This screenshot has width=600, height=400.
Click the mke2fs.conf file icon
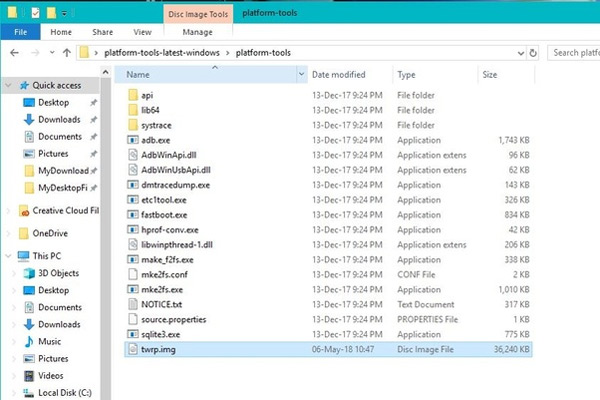coord(133,274)
